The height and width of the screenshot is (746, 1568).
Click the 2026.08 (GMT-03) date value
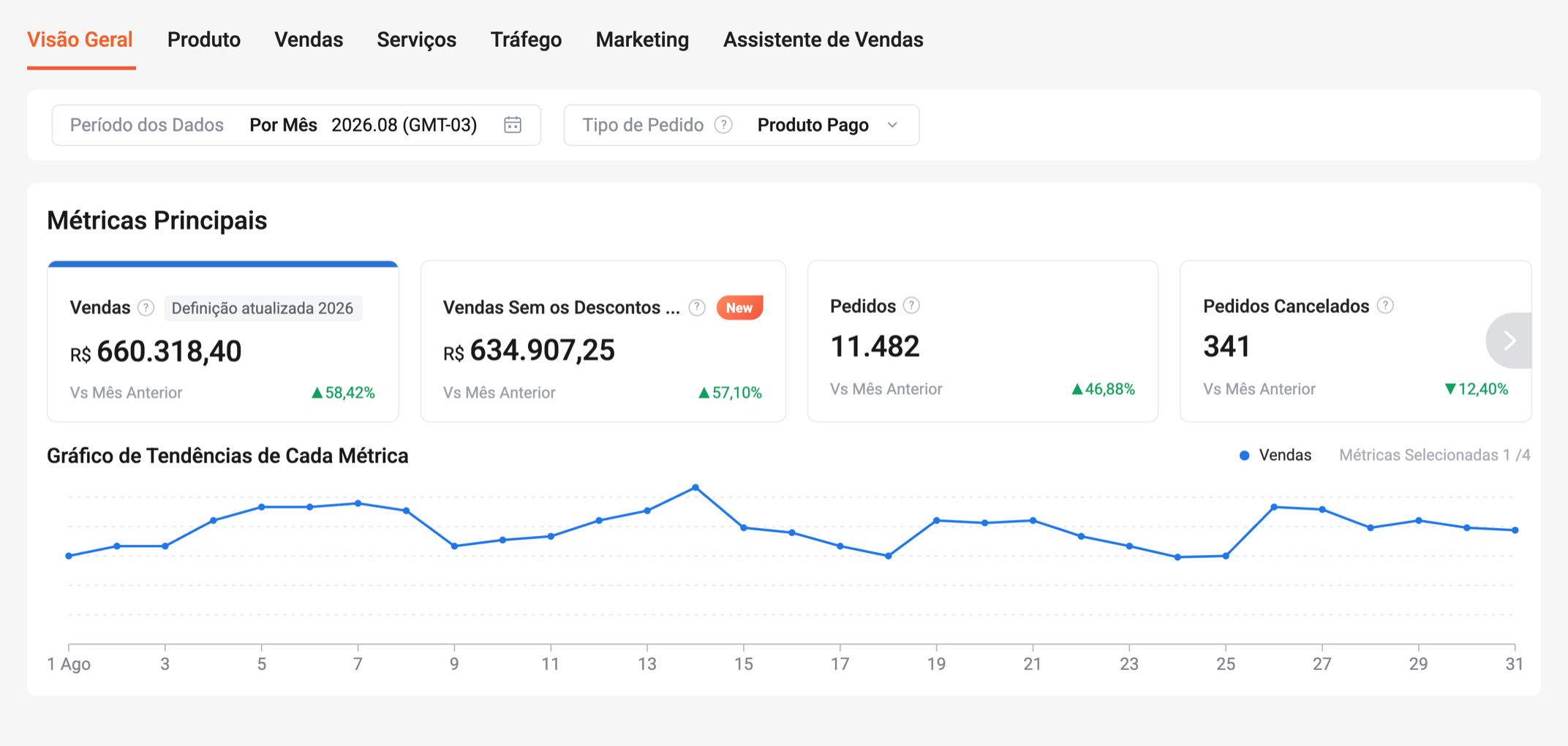pyautogui.click(x=404, y=125)
